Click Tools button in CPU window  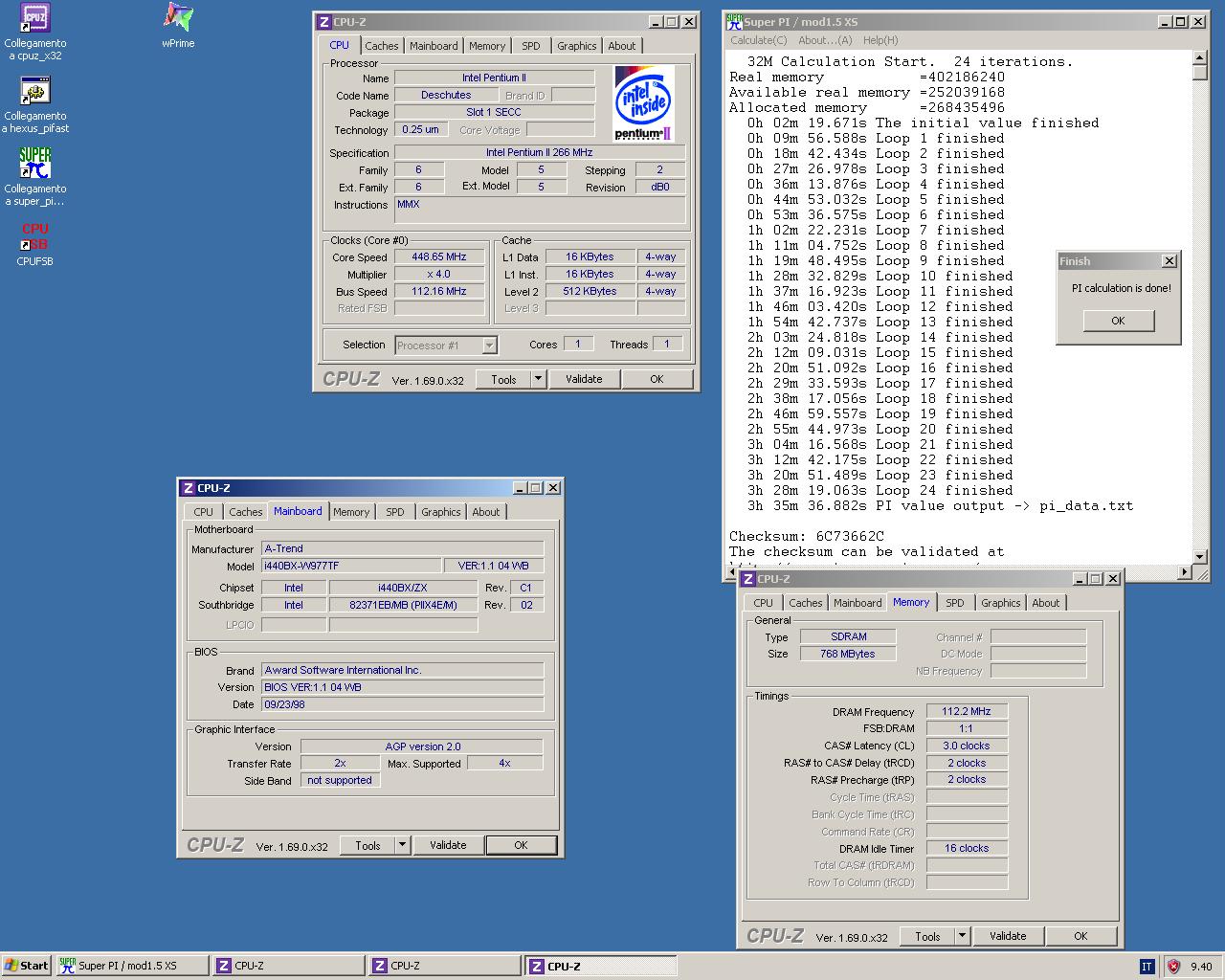click(x=504, y=379)
